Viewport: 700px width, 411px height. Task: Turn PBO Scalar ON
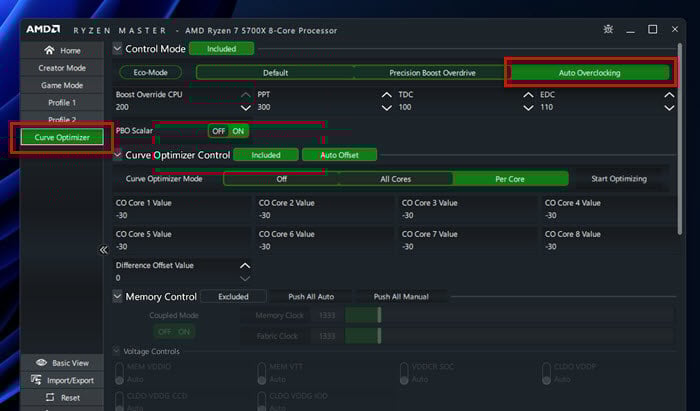(238, 131)
